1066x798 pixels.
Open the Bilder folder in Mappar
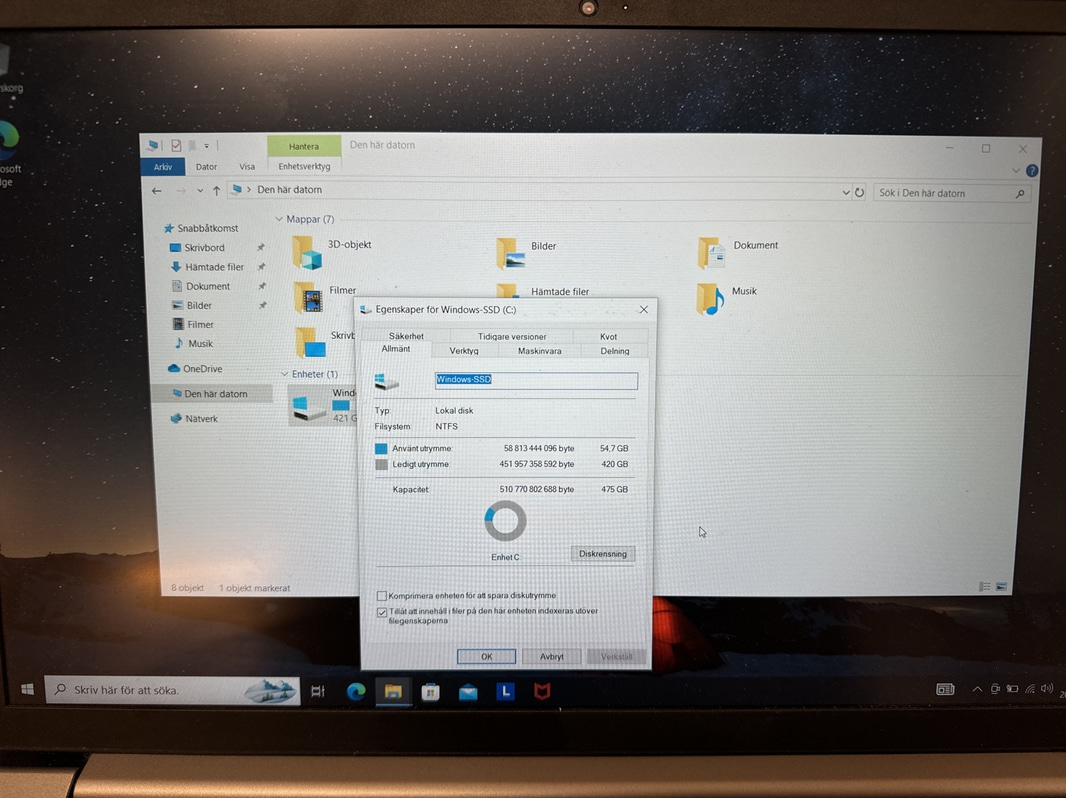(511, 253)
